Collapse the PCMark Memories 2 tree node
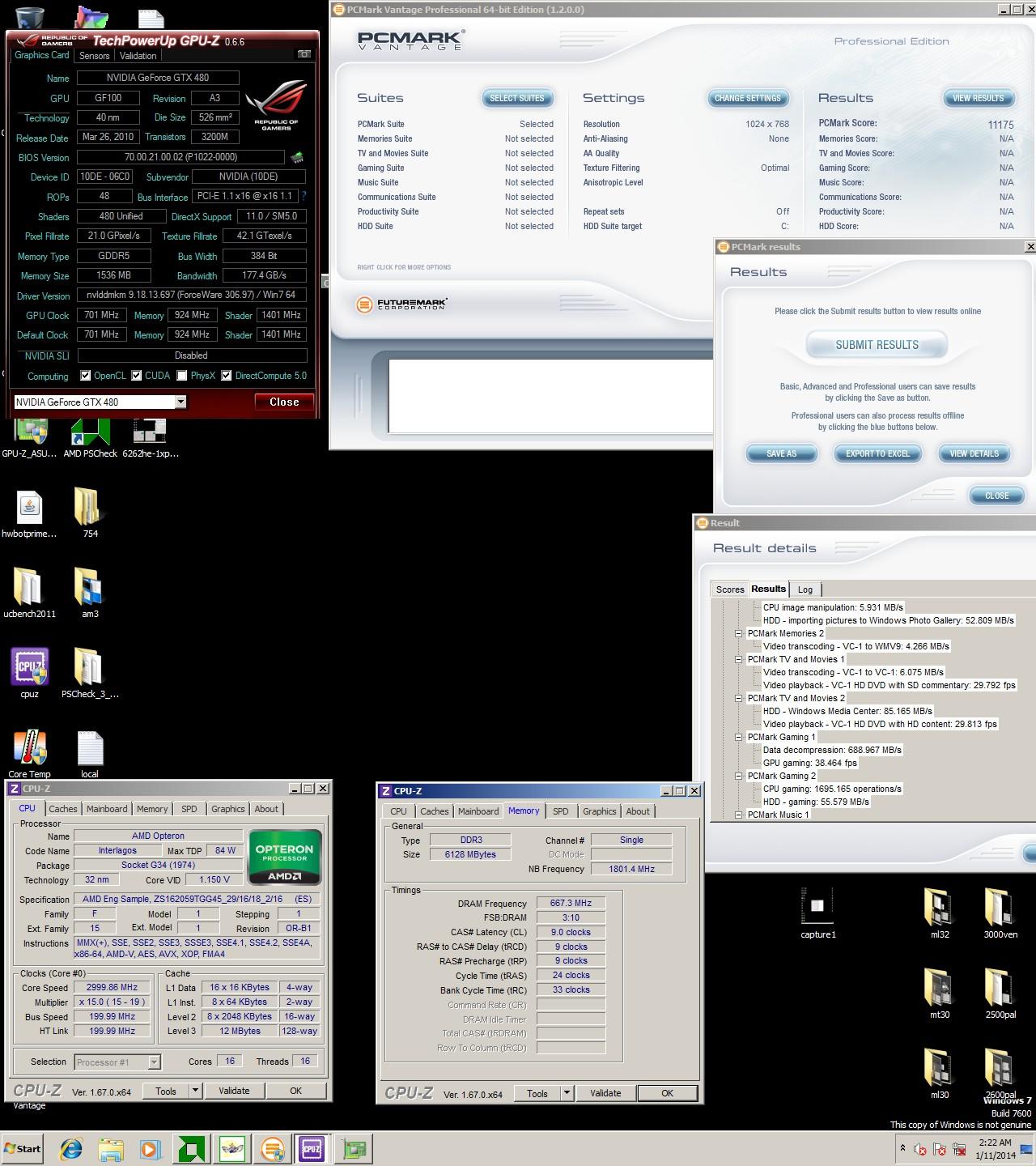This screenshot has width=1036, height=1166. tap(738, 634)
